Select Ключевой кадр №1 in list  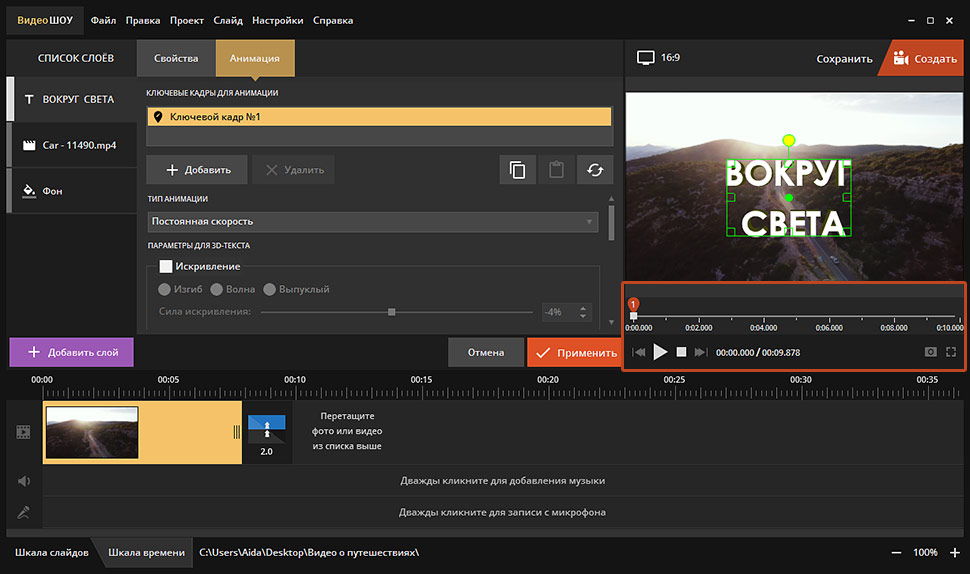click(379, 117)
